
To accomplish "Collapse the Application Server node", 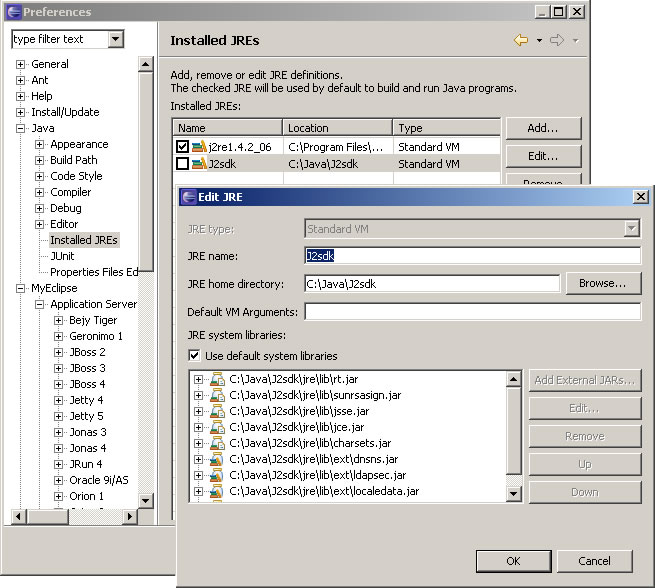I will coord(39,304).
